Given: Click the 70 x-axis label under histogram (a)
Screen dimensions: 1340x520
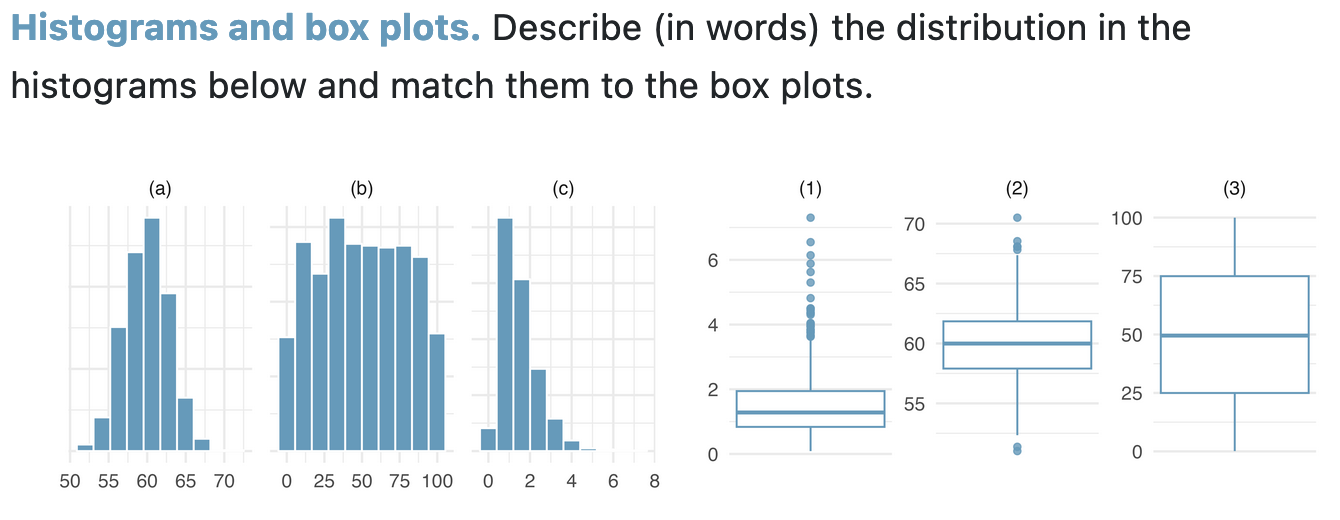Looking at the screenshot, I should click(224, 482).
